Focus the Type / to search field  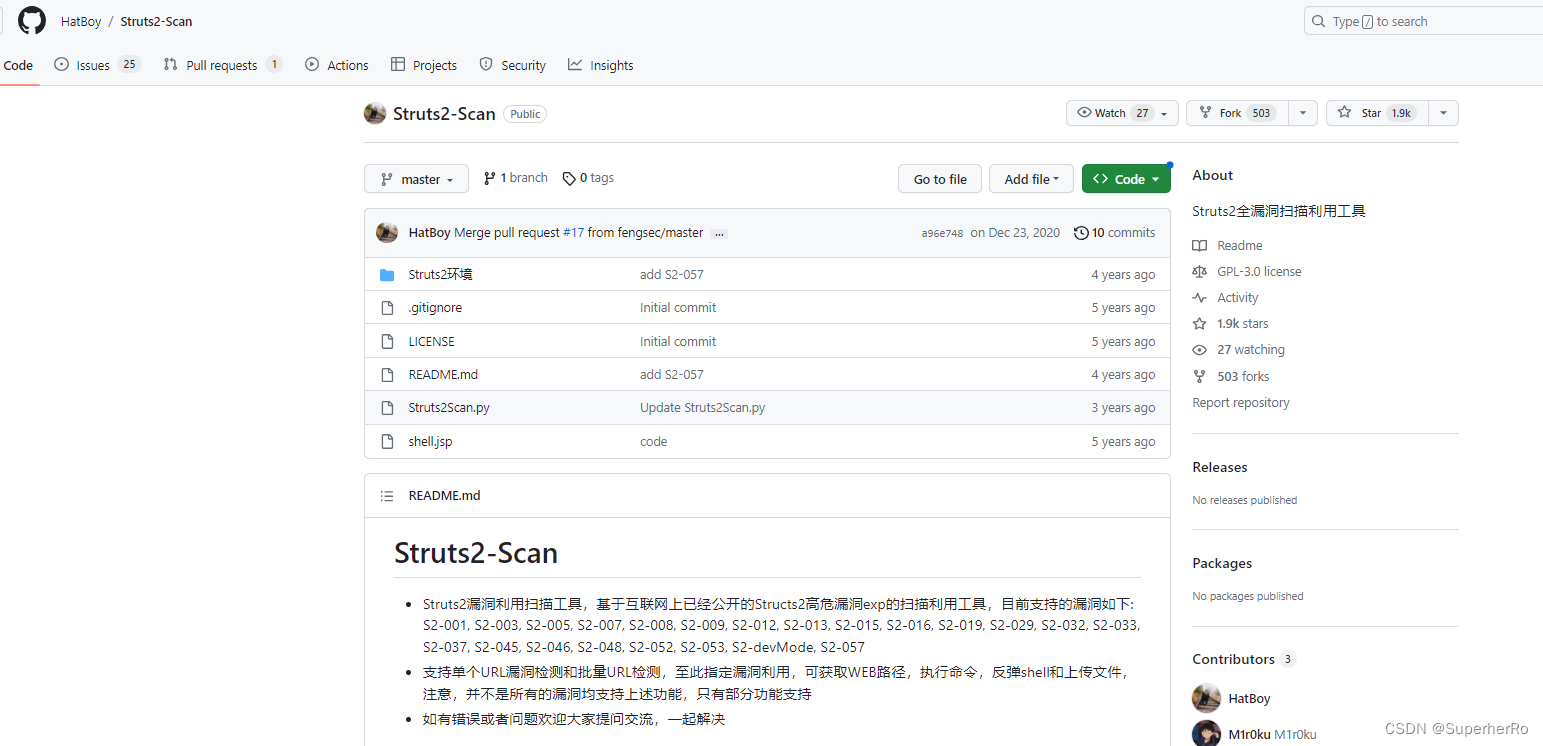tap(1424, 21)
